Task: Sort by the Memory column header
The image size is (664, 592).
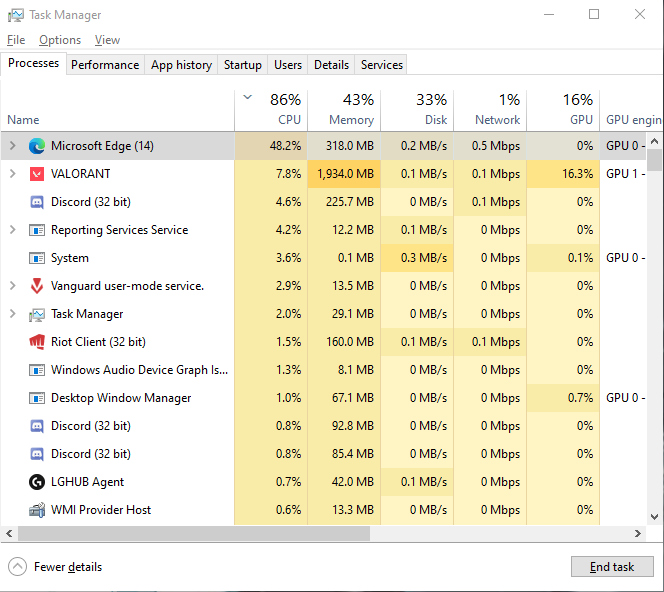Action: click(x=344, y=110)
